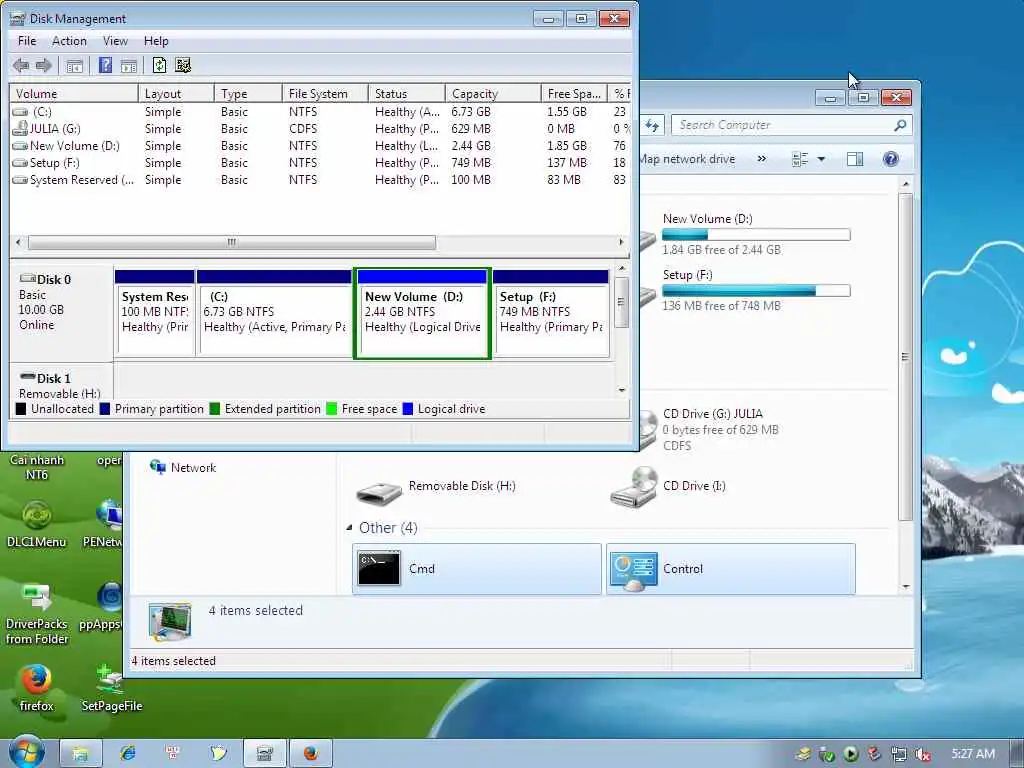The image size is (1024, 768).
Task: Click the (C:) 6.73 GB partition block
Action: tap(274, 313)
